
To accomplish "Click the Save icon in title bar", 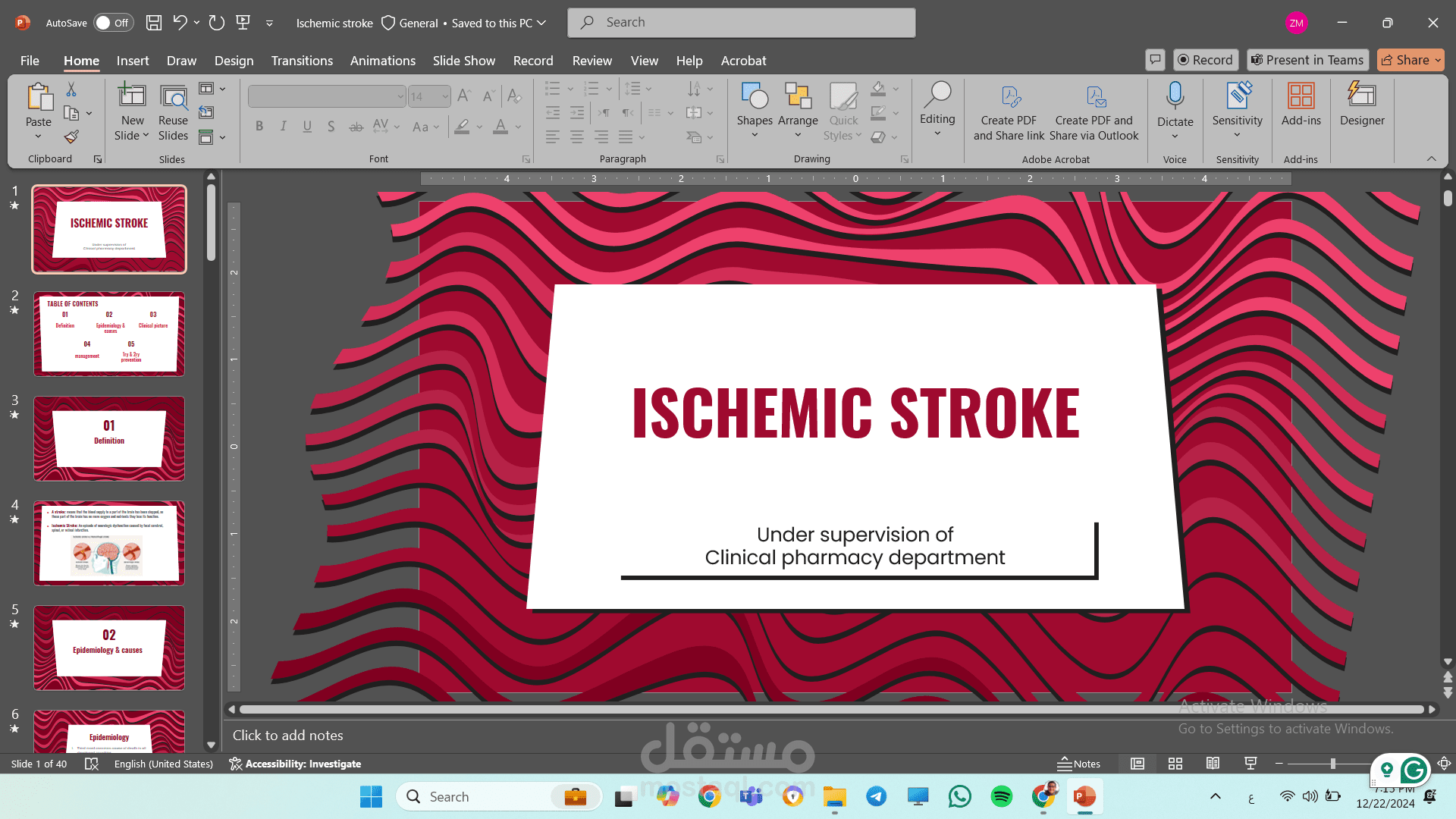I will tap(153, 23).
